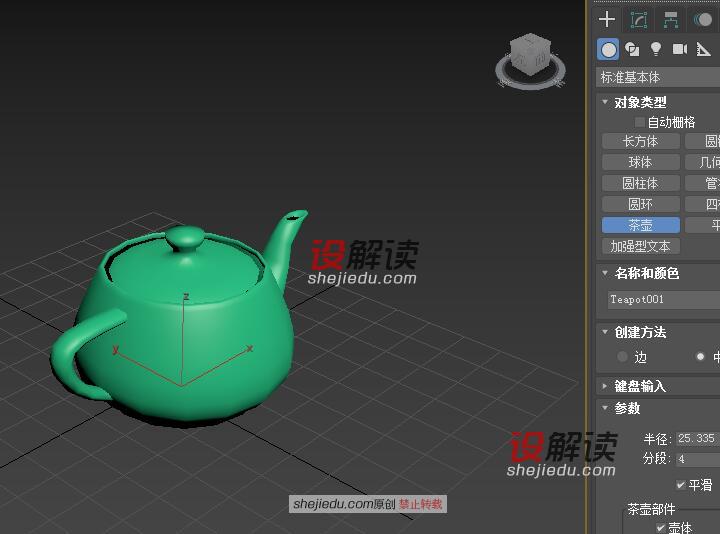
Task: Select the Geometry category sphere icon
Action: [608, 50]
